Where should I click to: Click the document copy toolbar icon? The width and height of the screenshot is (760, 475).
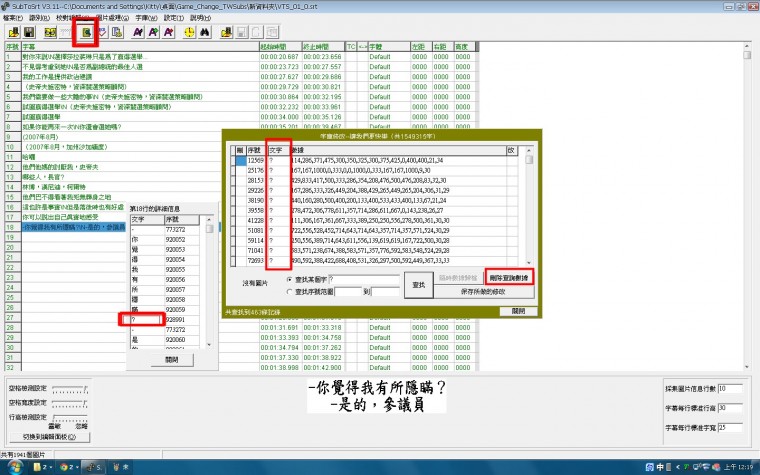click(x=117, y=32)
